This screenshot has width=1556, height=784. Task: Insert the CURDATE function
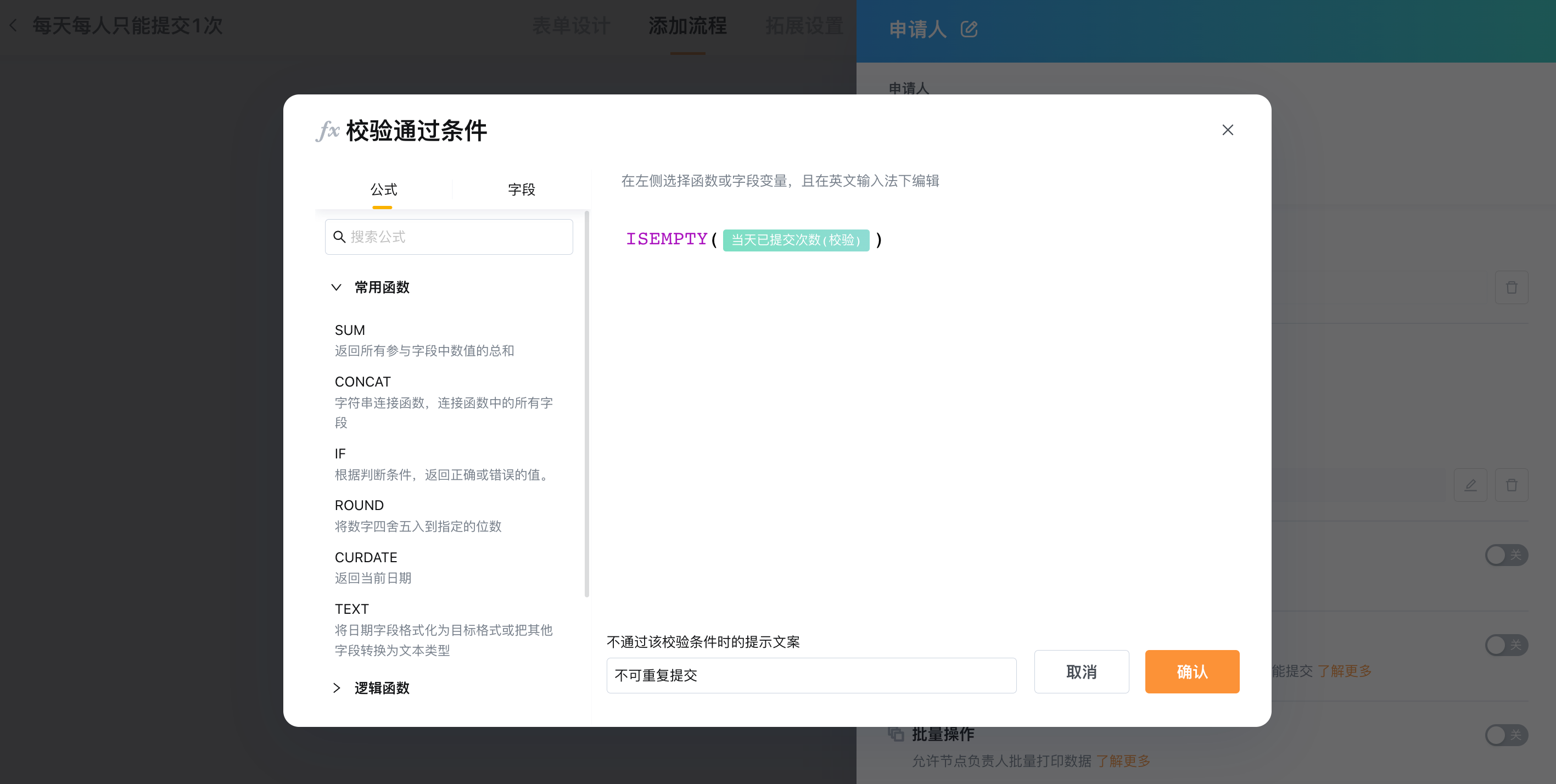click(366, 557)
